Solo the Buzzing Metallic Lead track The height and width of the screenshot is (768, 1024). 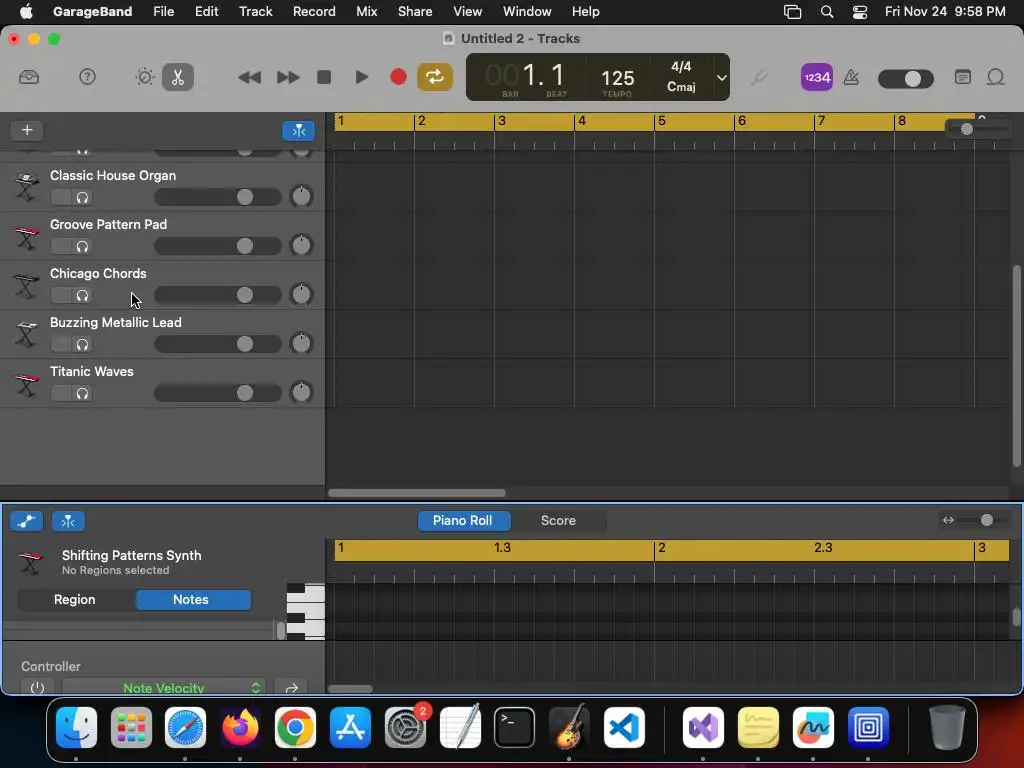pyautogui.click(x=82, y=344)
